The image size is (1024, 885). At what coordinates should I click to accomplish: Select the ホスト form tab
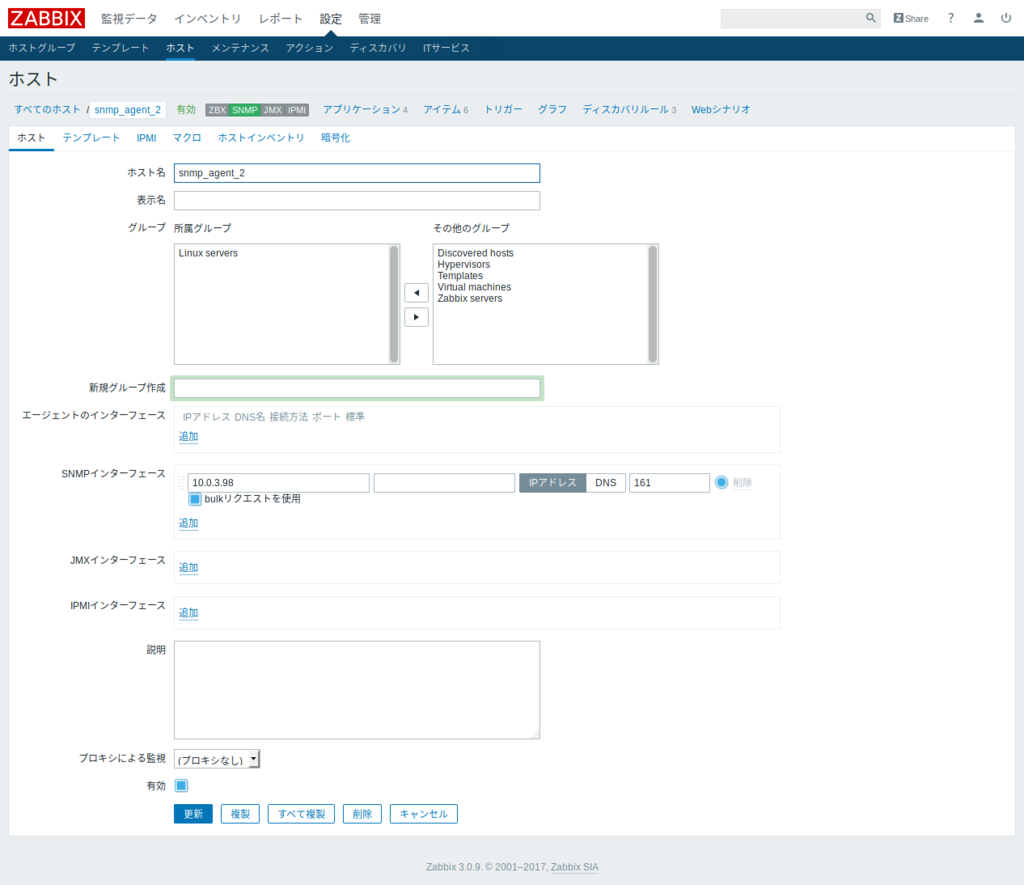click(x=31, y=138)
